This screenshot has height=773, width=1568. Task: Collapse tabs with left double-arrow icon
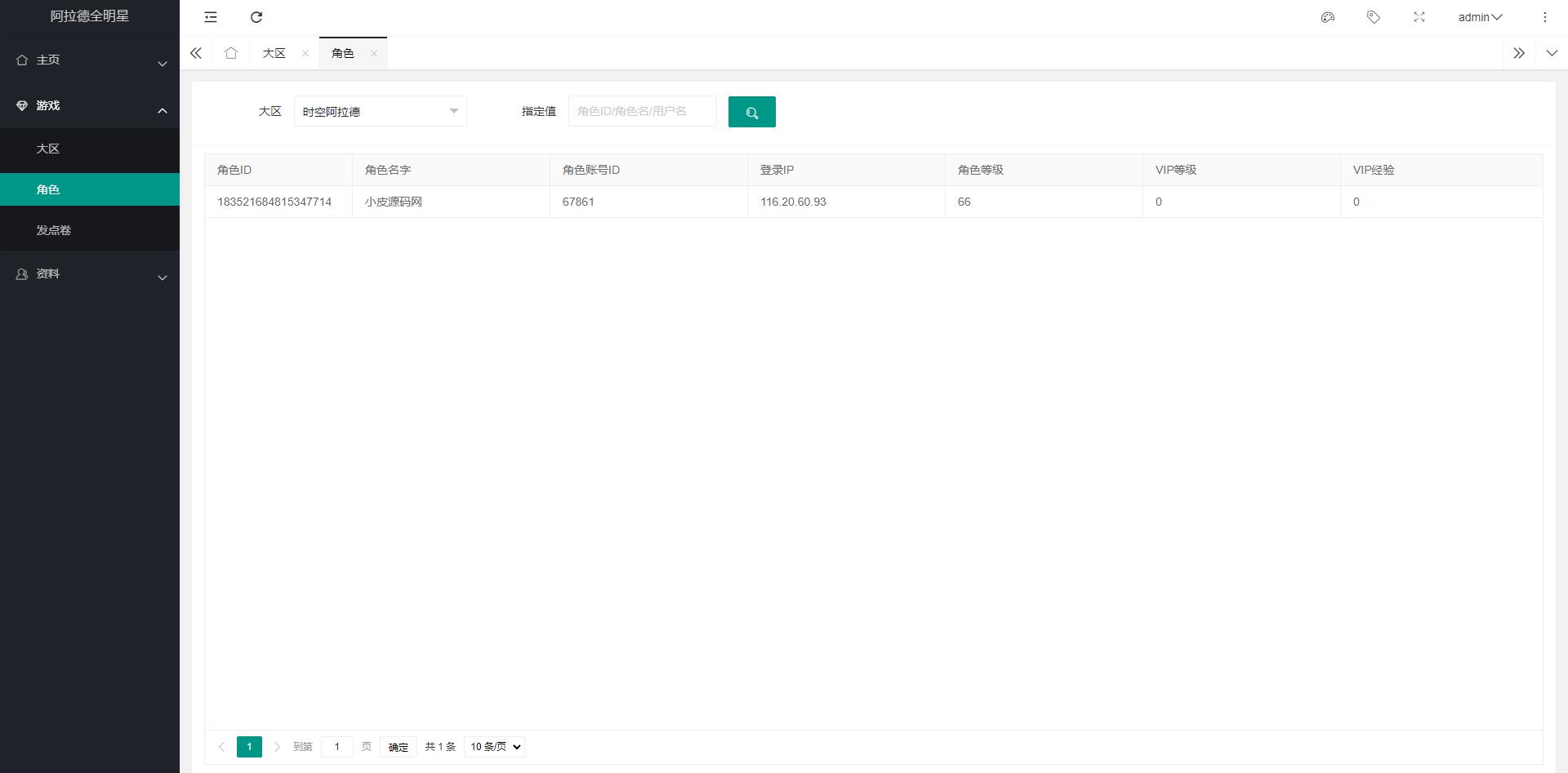(196, 52)
